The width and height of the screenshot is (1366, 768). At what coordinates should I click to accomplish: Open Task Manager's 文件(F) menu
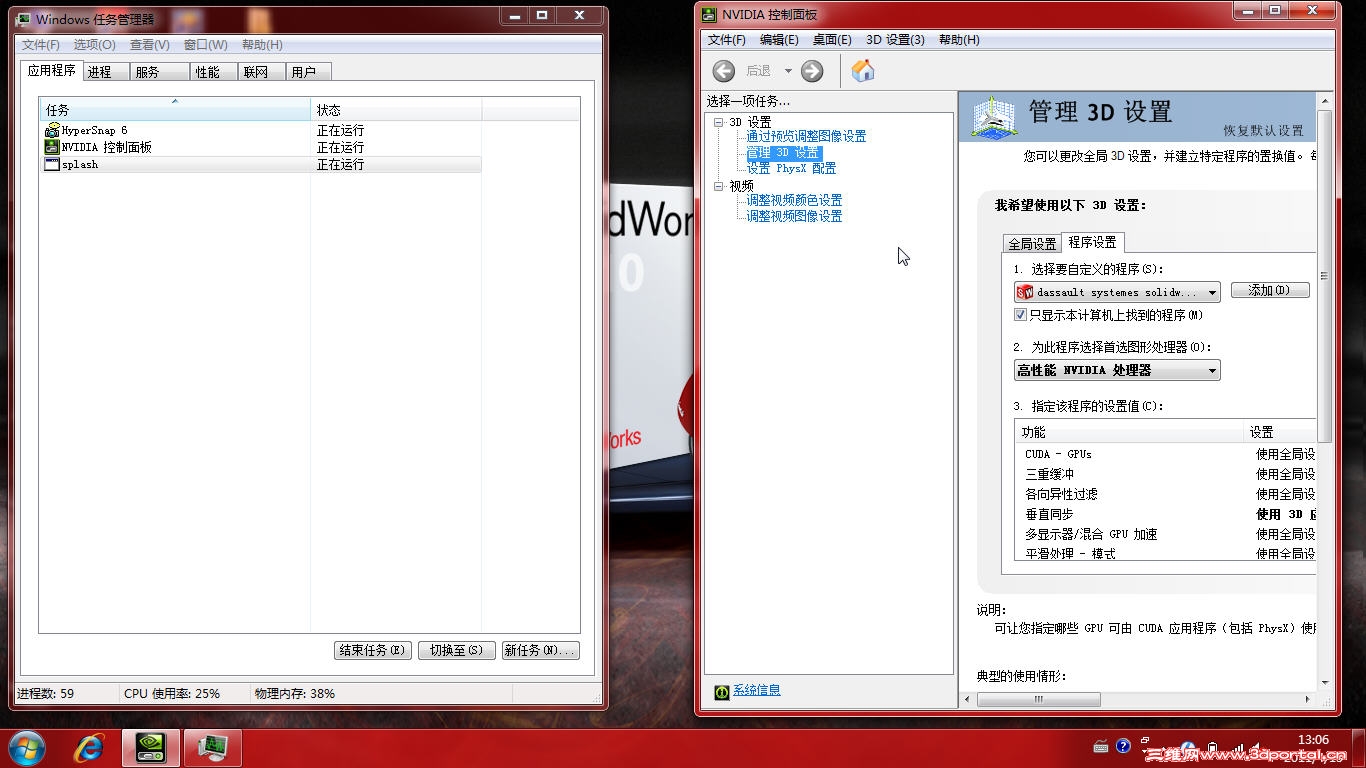pyautogui.click(x=41, y=45)
